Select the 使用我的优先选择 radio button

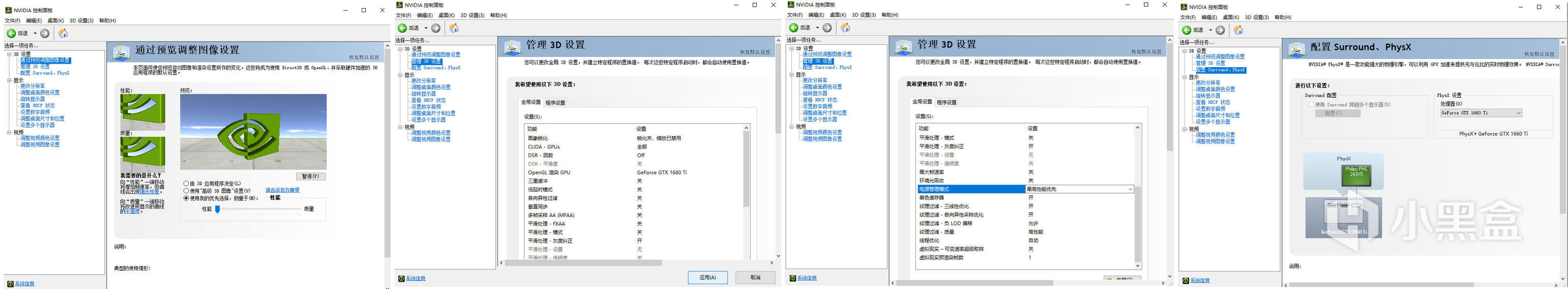[x=186, y=198]
